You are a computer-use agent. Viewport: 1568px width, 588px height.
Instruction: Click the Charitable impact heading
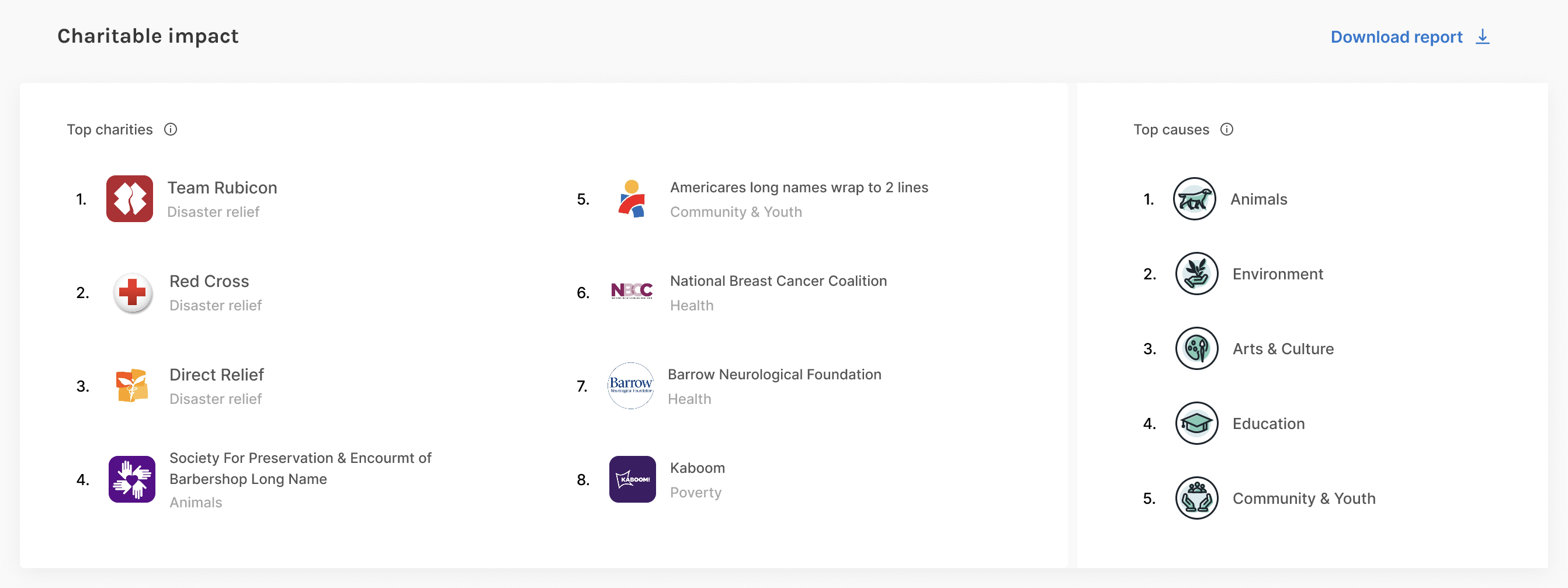148,36
